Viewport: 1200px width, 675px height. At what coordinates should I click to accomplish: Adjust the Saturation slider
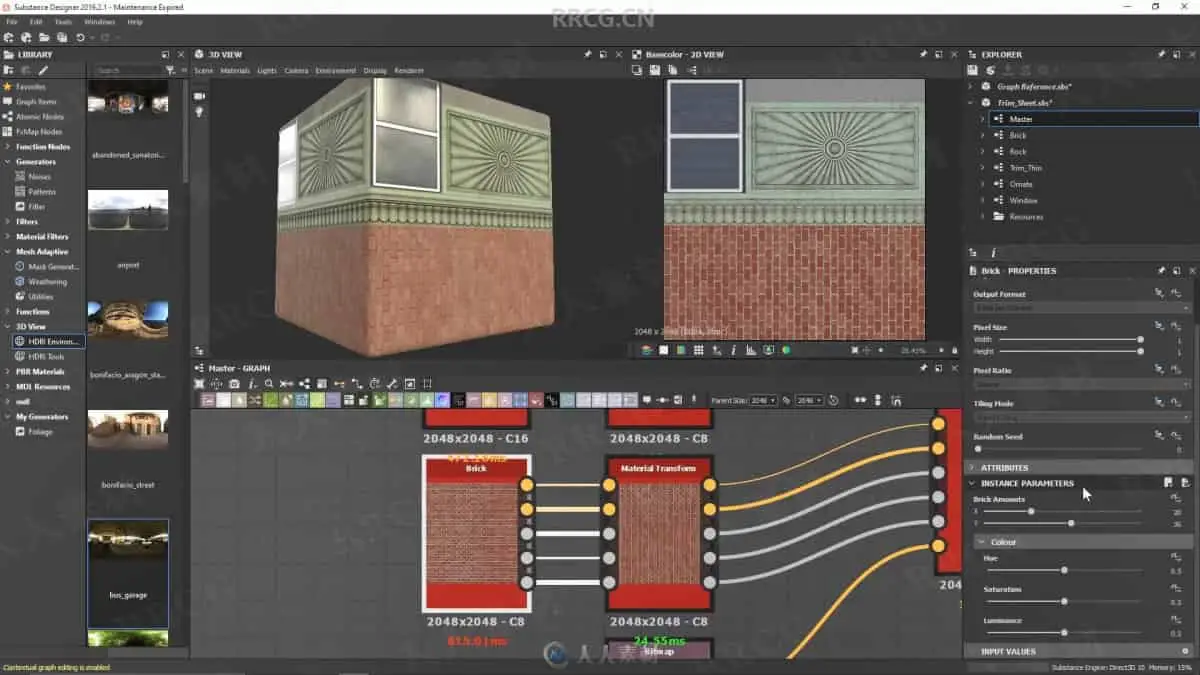point(1063,602)
